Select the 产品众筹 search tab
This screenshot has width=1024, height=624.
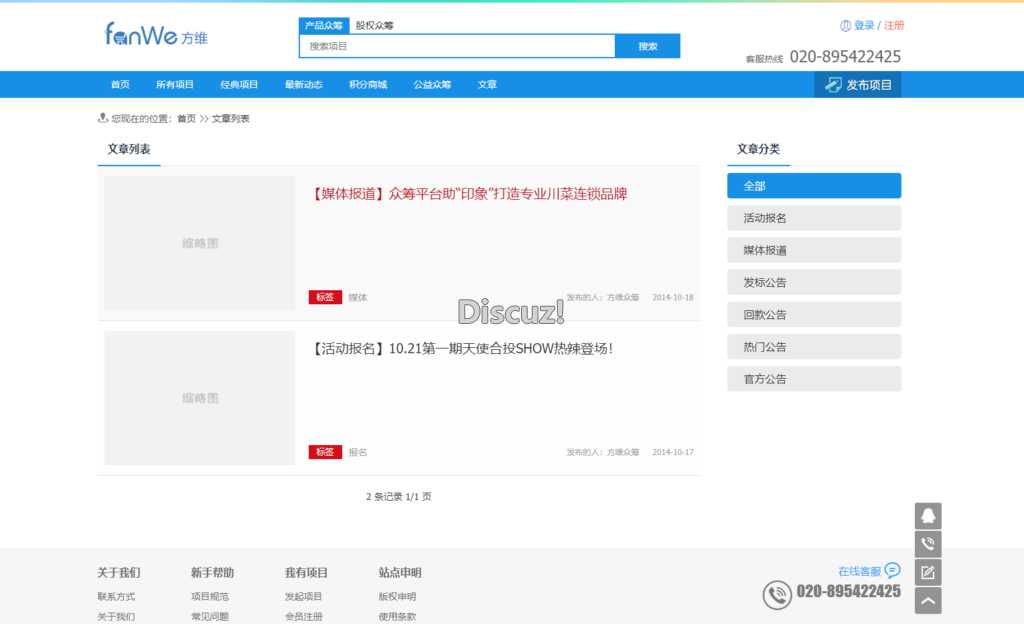[324, 25]
